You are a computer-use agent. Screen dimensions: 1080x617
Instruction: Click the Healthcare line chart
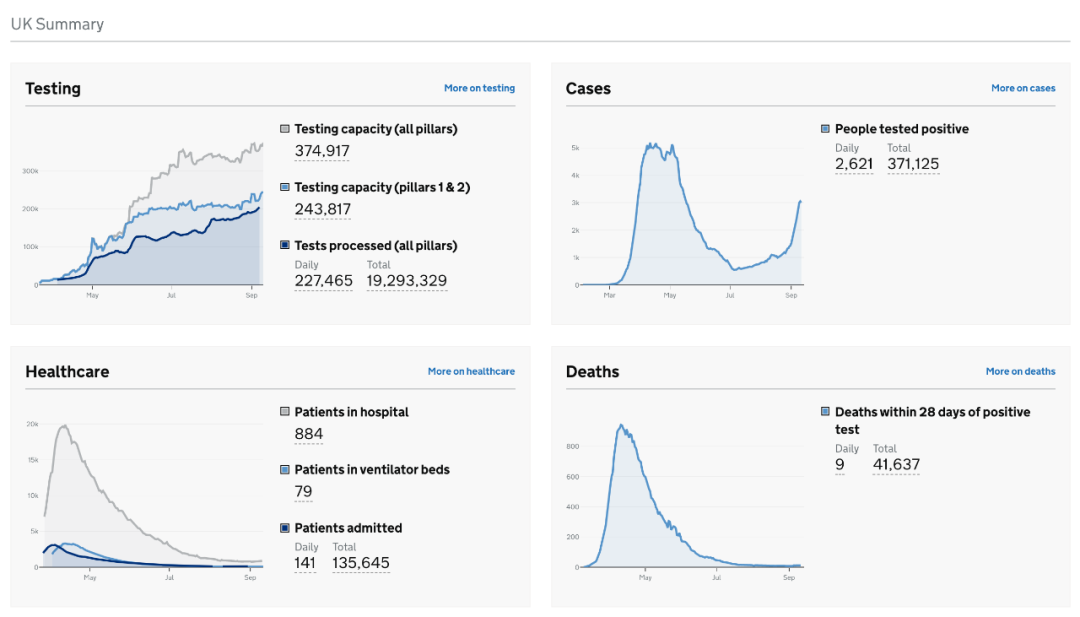[x=144, y=501]
